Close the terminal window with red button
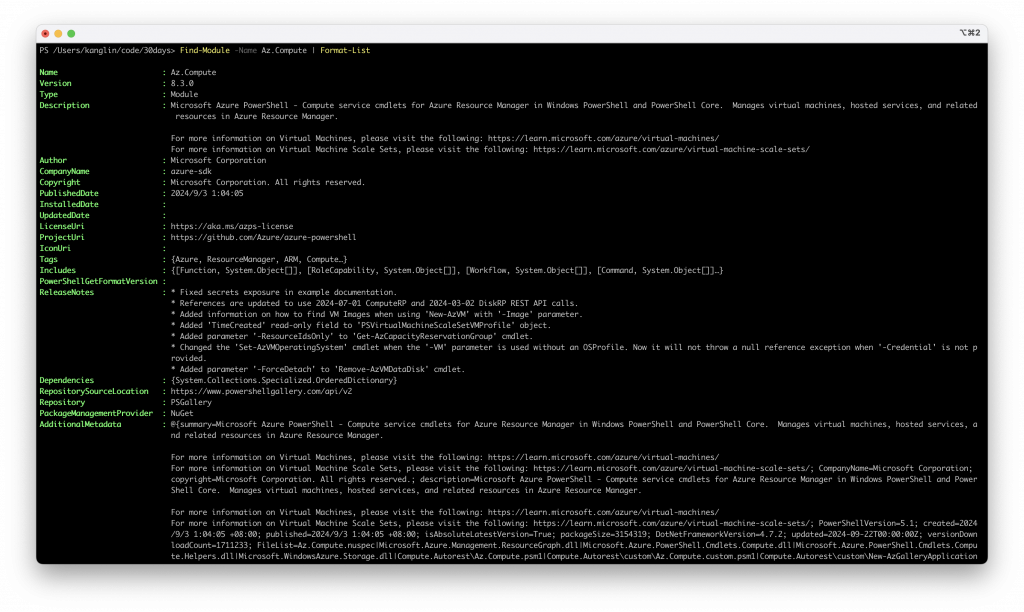 pos(45,33)
